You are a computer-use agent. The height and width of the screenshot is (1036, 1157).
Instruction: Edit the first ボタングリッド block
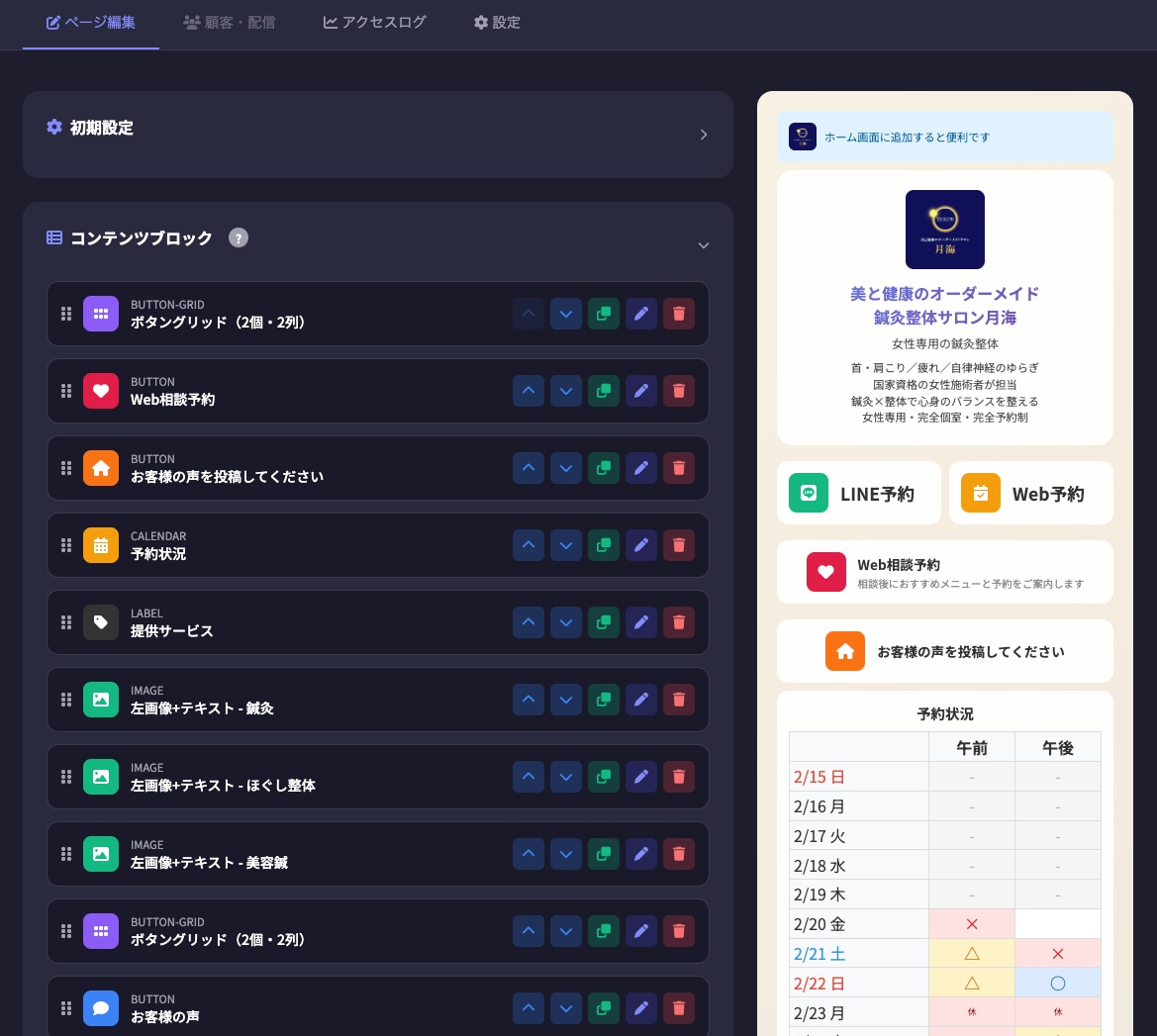tap(641, 314)
